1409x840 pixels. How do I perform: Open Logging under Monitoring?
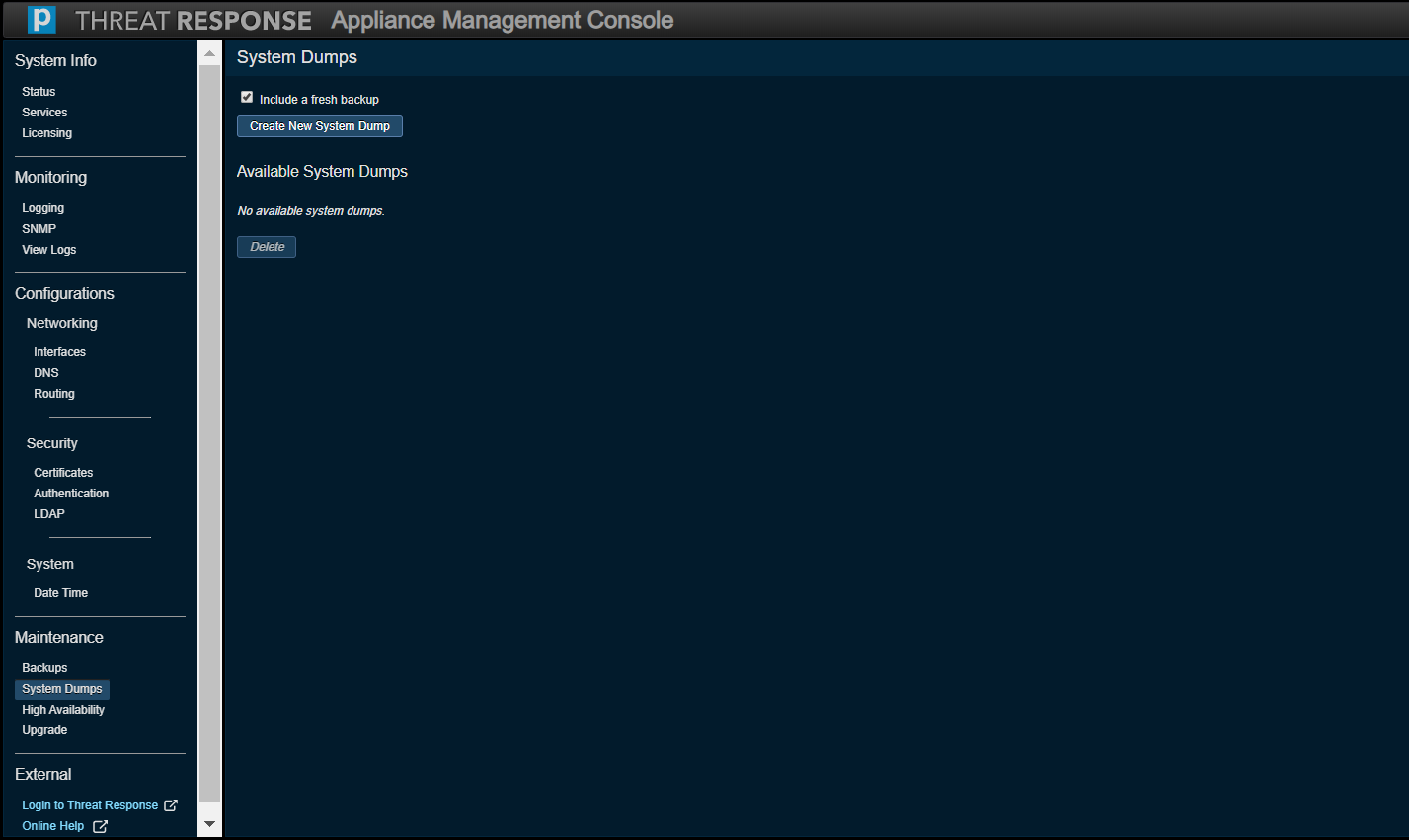pyautogui.click(x=42, y=208)
